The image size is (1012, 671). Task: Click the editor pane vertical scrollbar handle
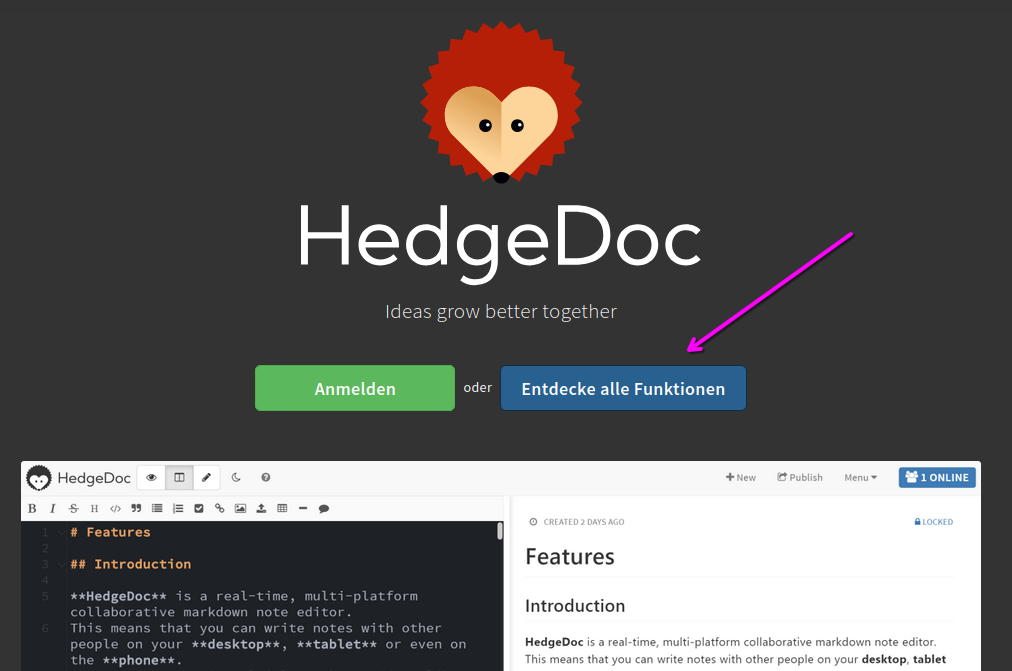(500, 532)
